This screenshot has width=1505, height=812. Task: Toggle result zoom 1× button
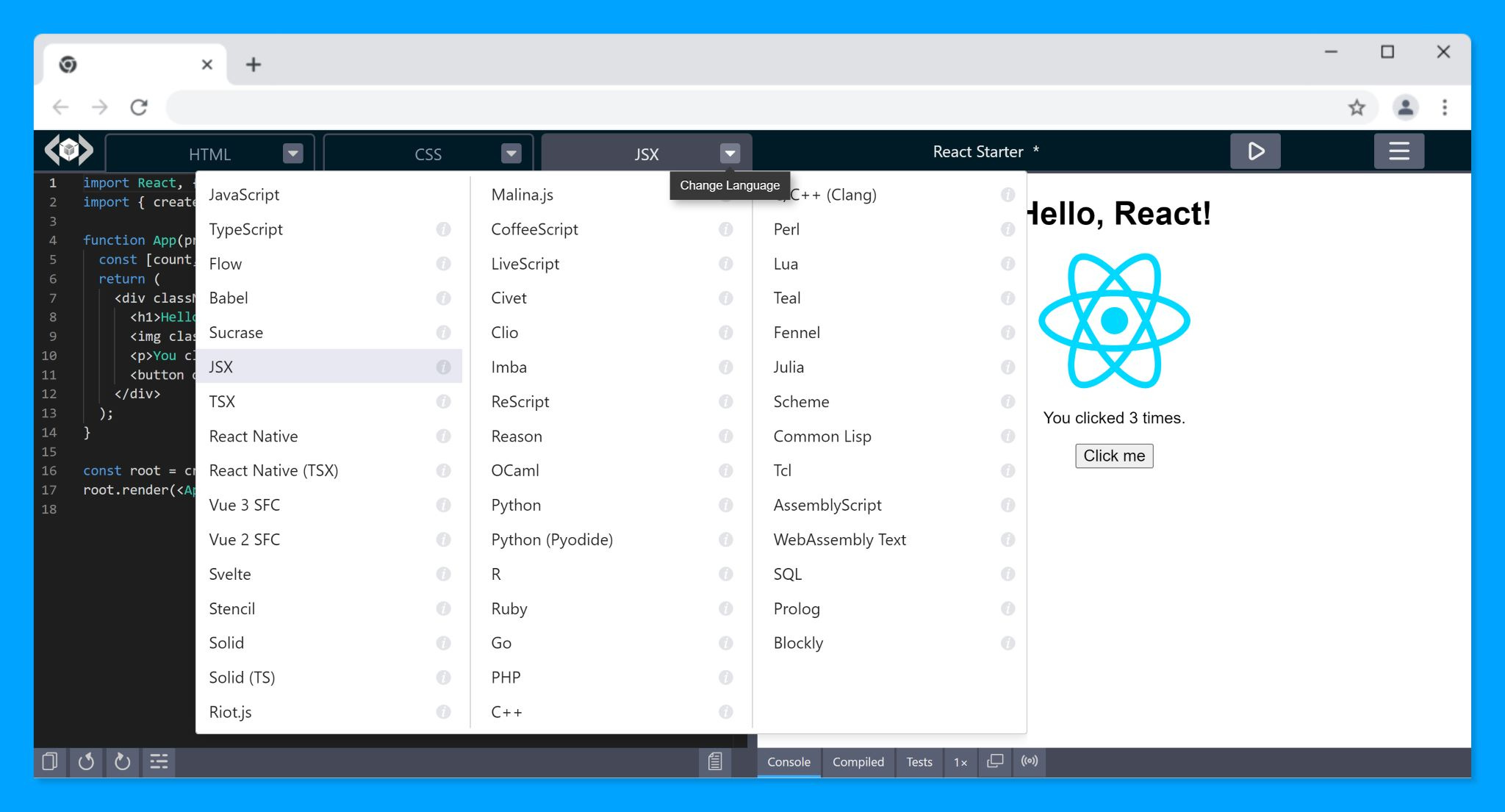(960, 762)
